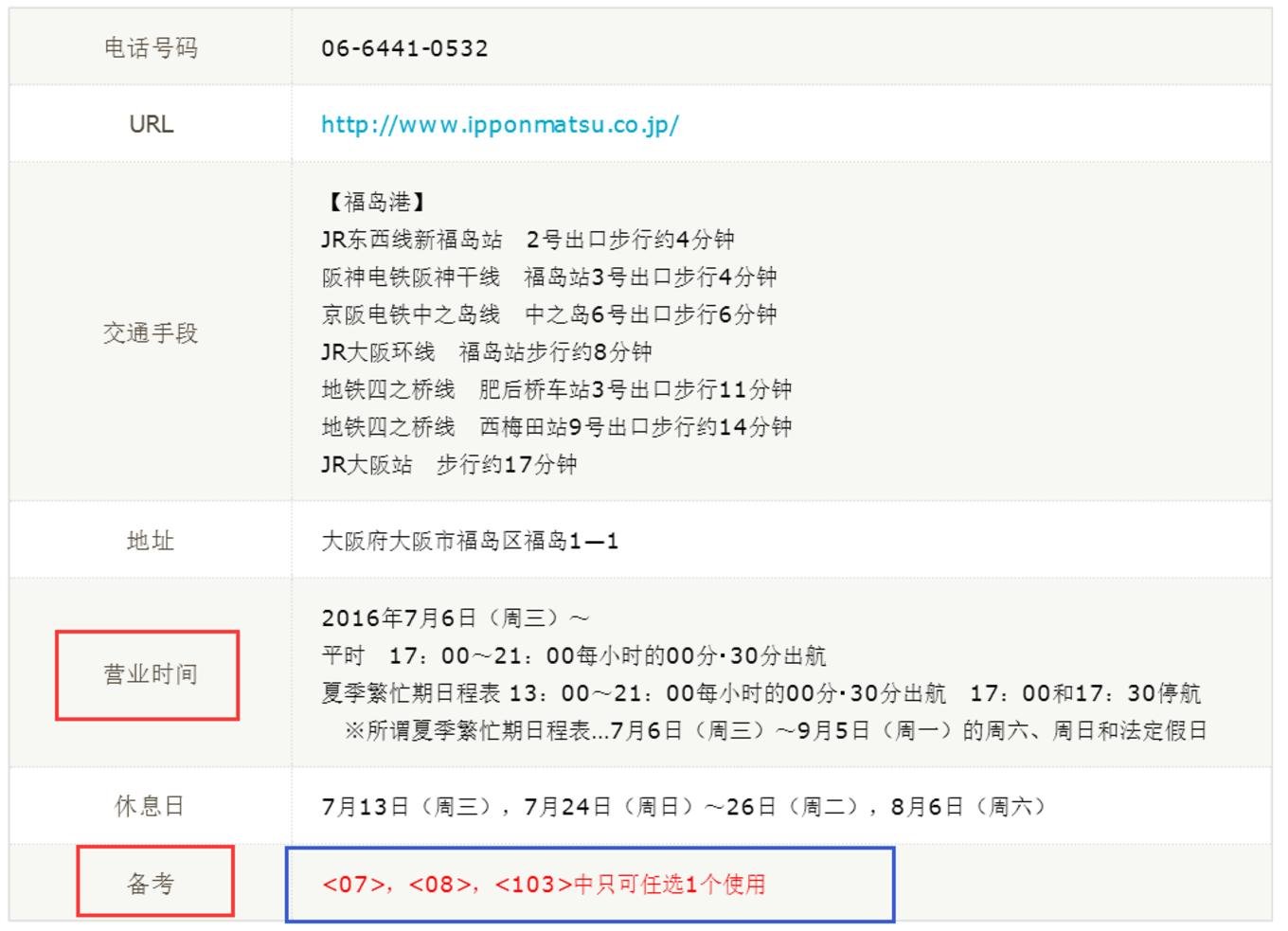Click the URL label cell

click(x=151, y=124)
